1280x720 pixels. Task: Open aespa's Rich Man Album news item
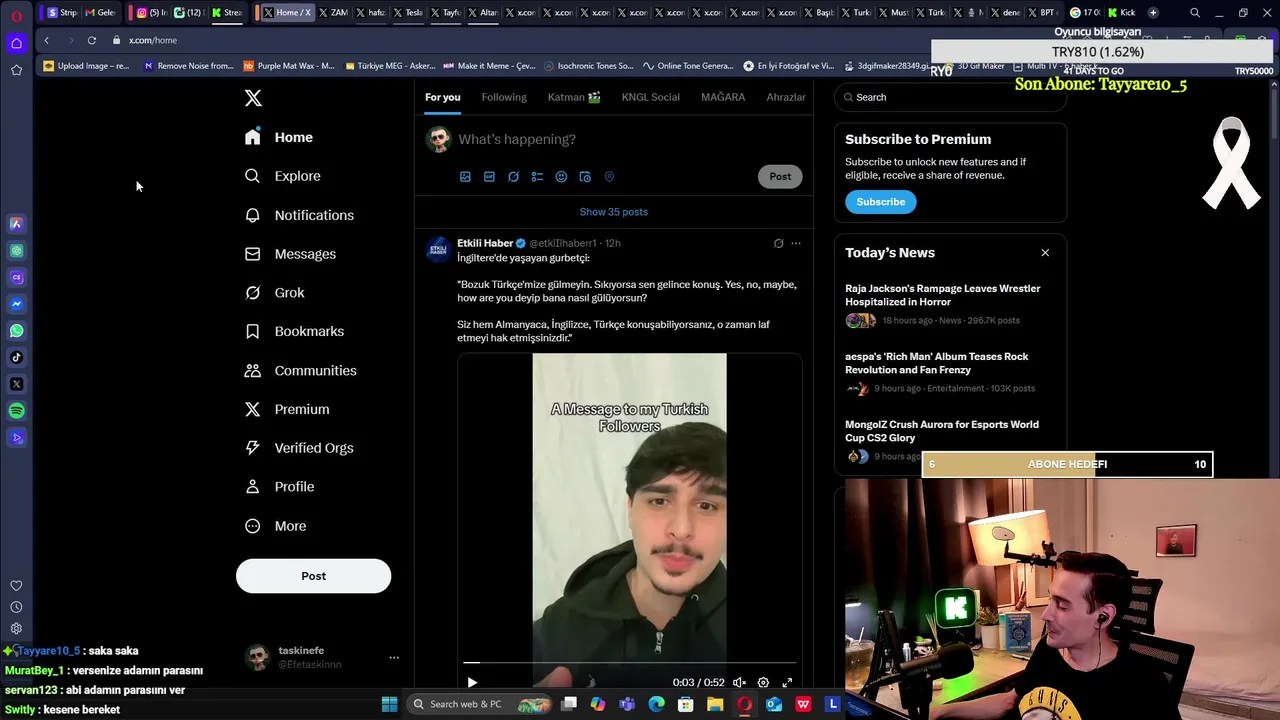pyautogui.click(x=950, y=373)
